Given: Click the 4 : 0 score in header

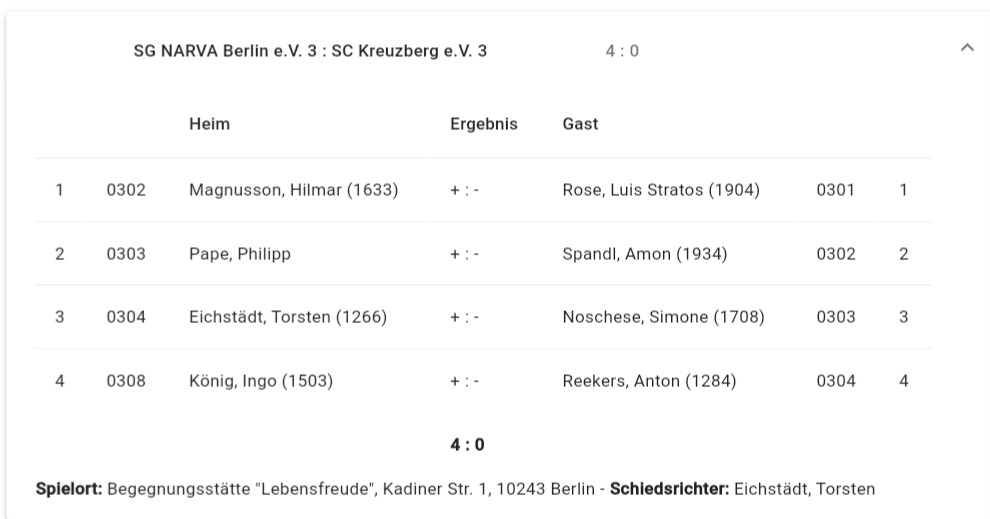Looking at the screenshot, I should click(x=621, y=51).
